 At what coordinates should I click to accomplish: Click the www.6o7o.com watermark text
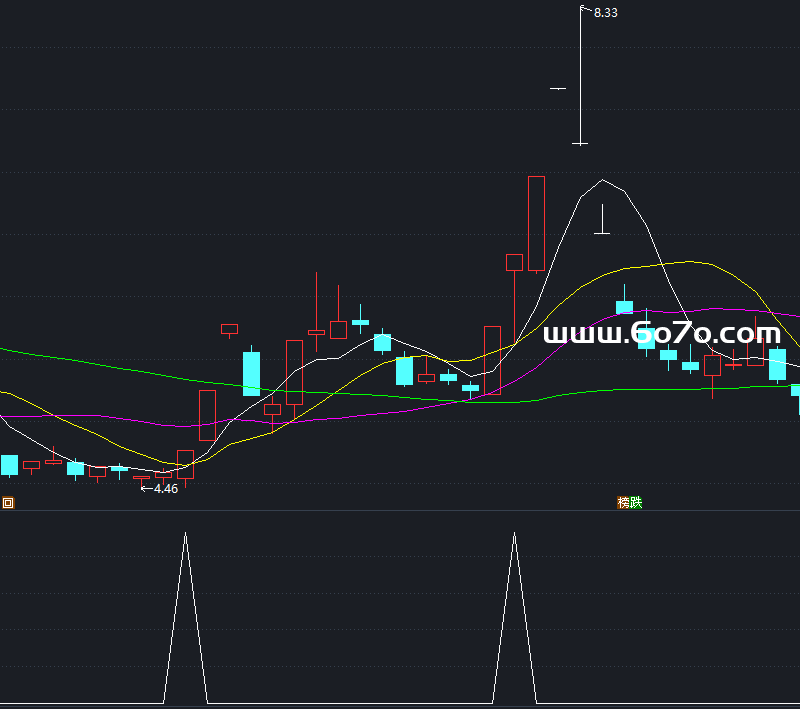pyautogui.click(x=661, y=334)
